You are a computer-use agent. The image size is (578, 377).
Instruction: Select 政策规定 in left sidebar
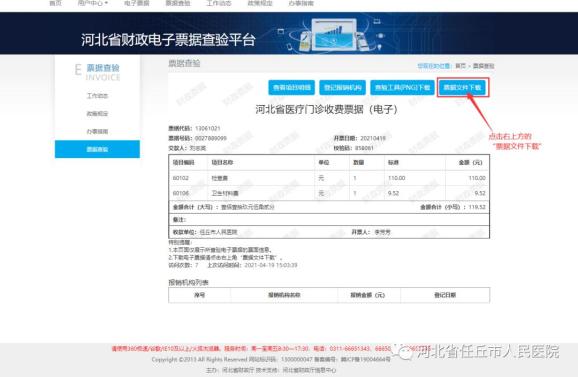click(97, 114)
